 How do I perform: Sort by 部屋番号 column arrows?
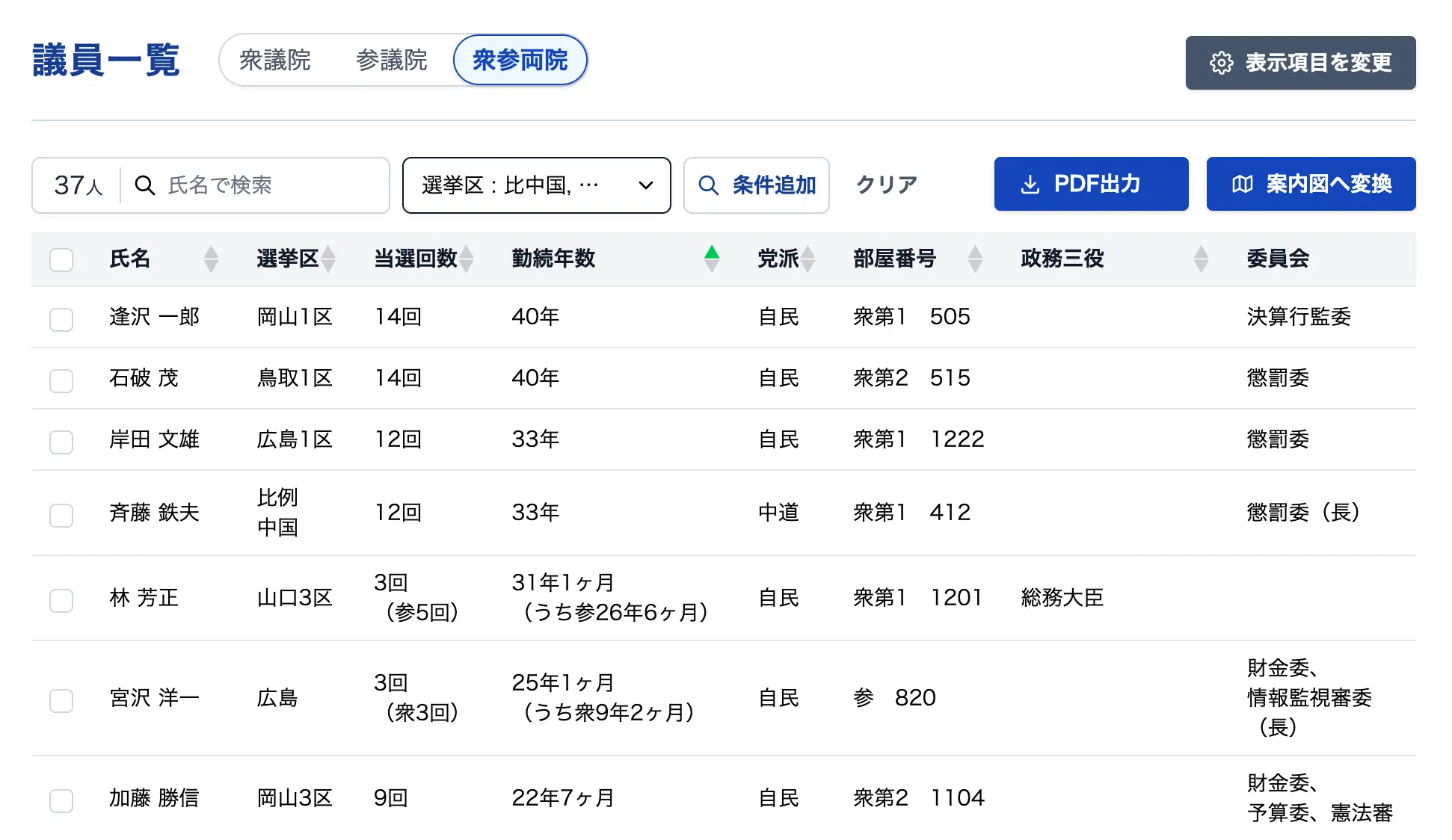(x=975, y=259)
